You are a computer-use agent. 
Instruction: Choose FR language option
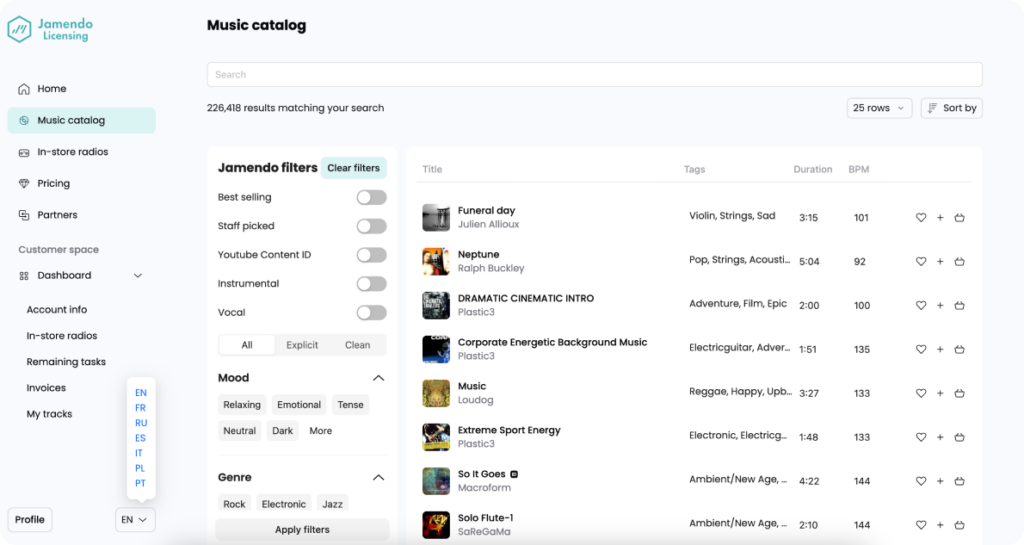140,408
